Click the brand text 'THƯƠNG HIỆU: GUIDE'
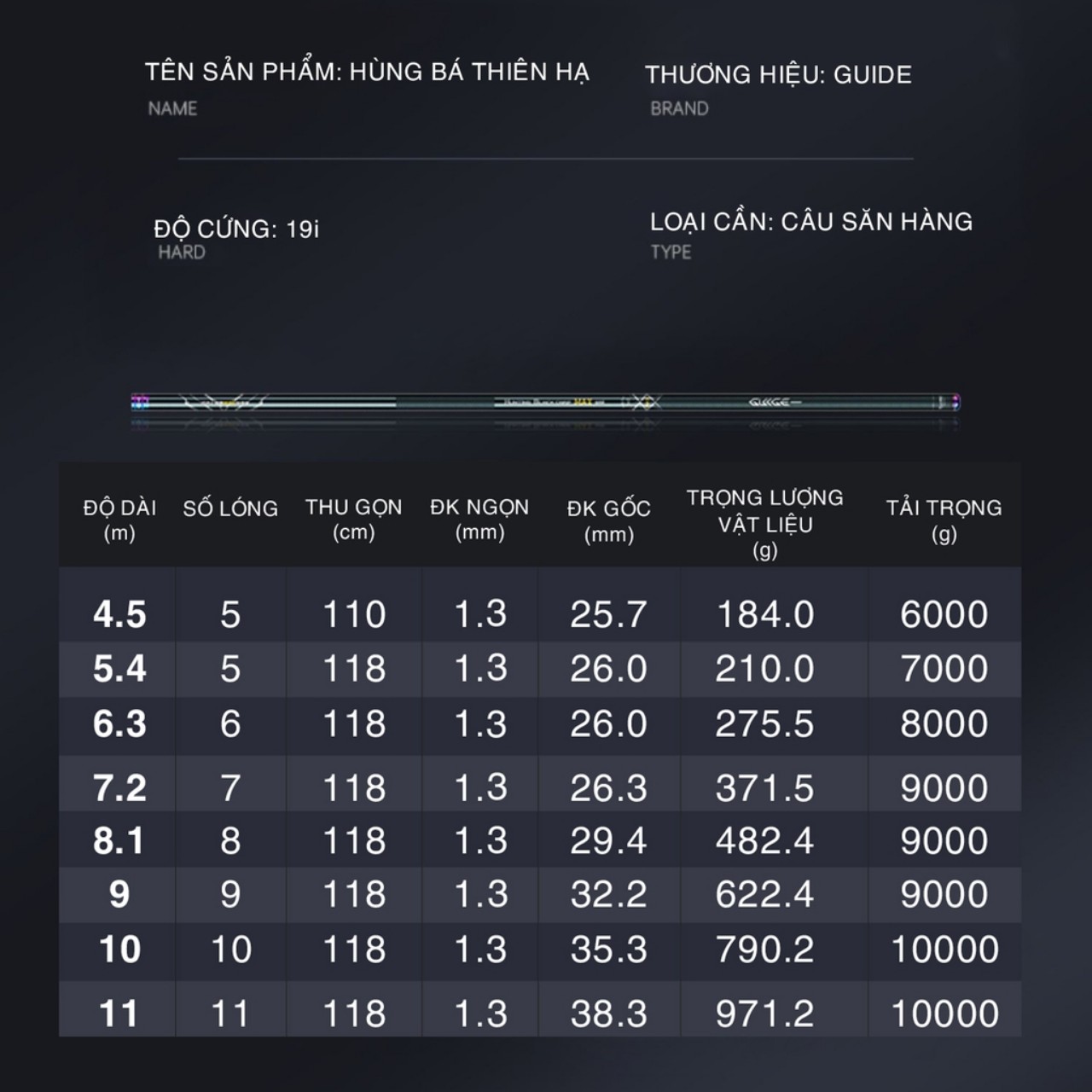This screenshot has height=1092, width=1092. pyautogui.click(x=778, y=75)
